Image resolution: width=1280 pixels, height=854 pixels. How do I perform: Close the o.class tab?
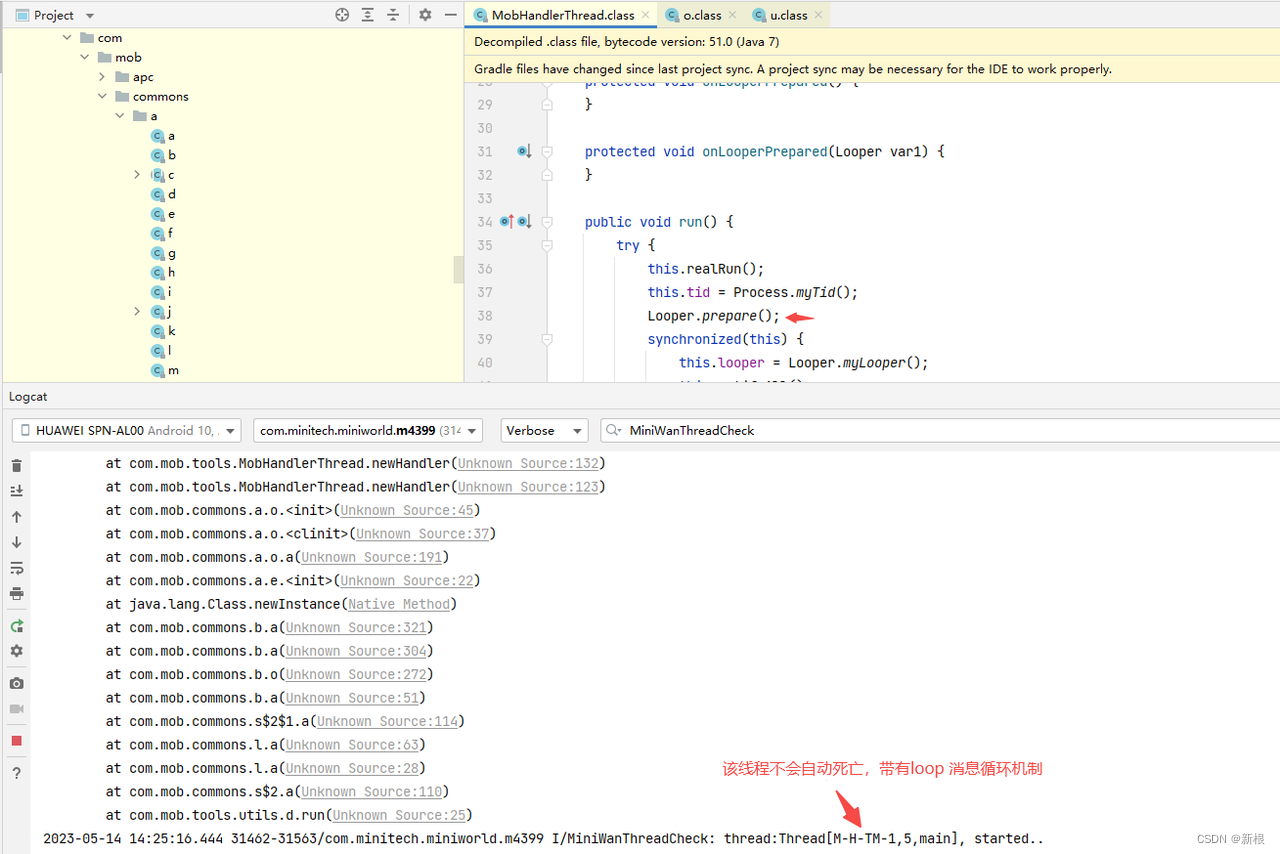pos(732,15)
